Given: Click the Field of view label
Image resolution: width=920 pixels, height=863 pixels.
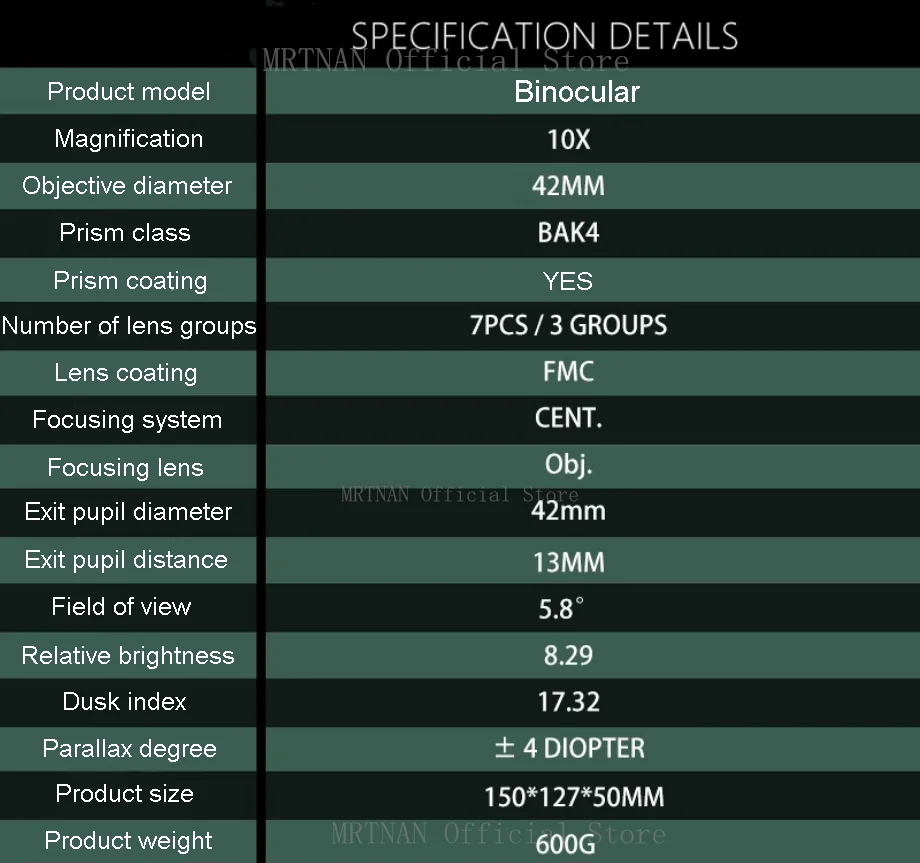Looking at the screenshot, I should coord(121,607).
